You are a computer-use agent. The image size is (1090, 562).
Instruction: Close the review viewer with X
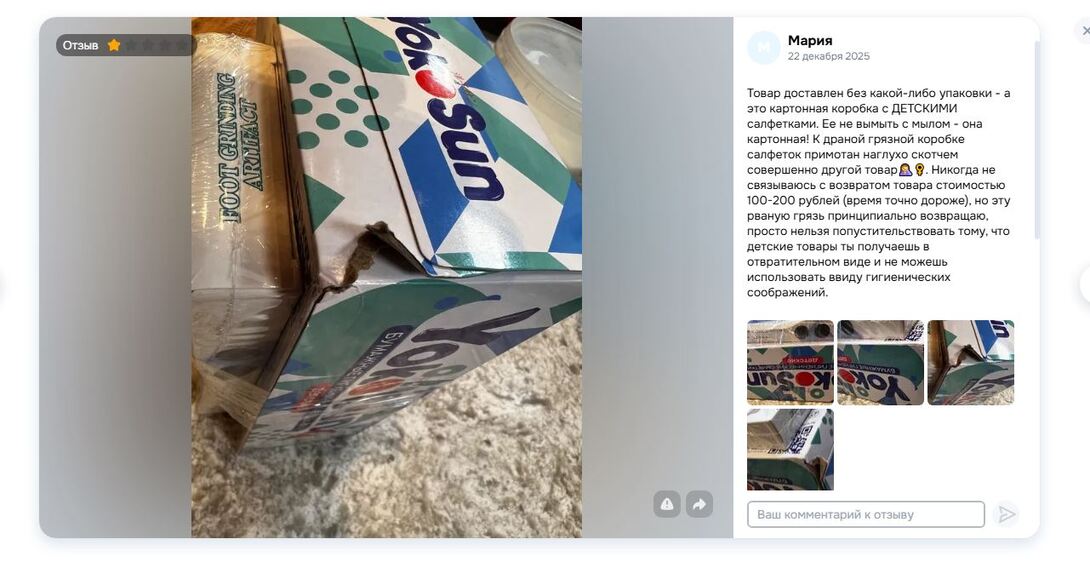point(1084,31)
